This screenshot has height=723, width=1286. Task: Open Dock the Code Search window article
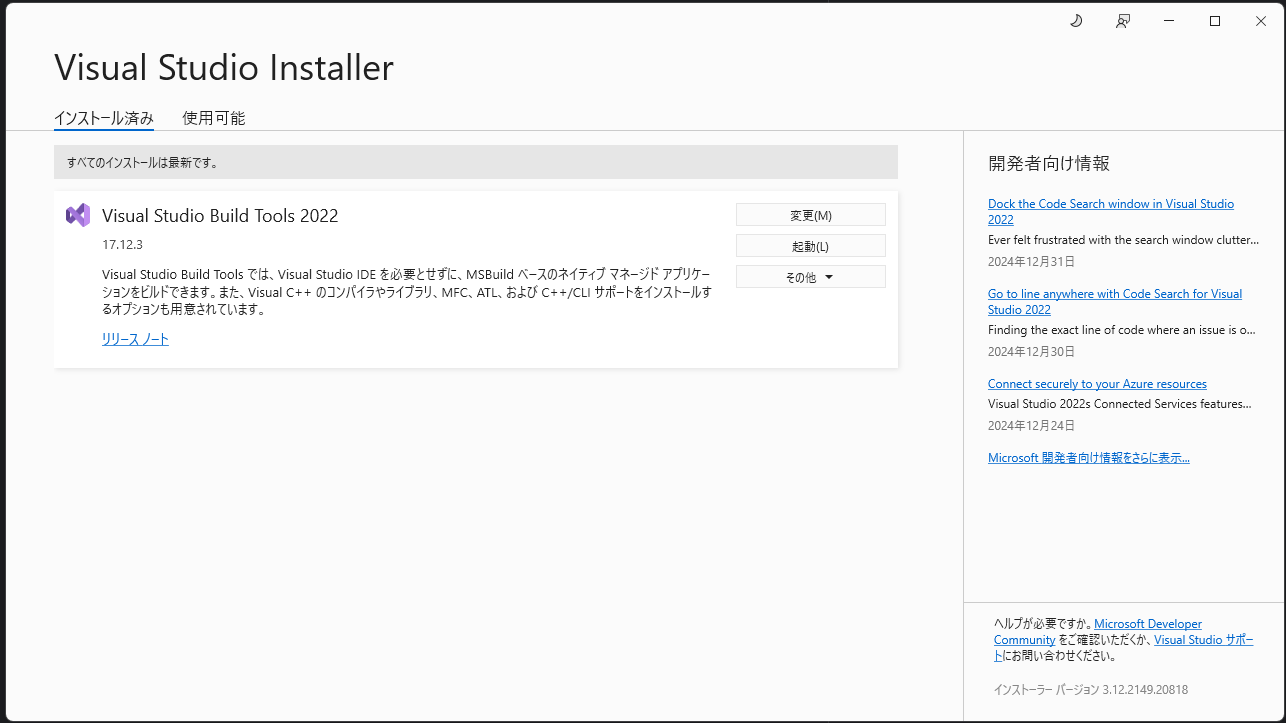coord(1111,211)
